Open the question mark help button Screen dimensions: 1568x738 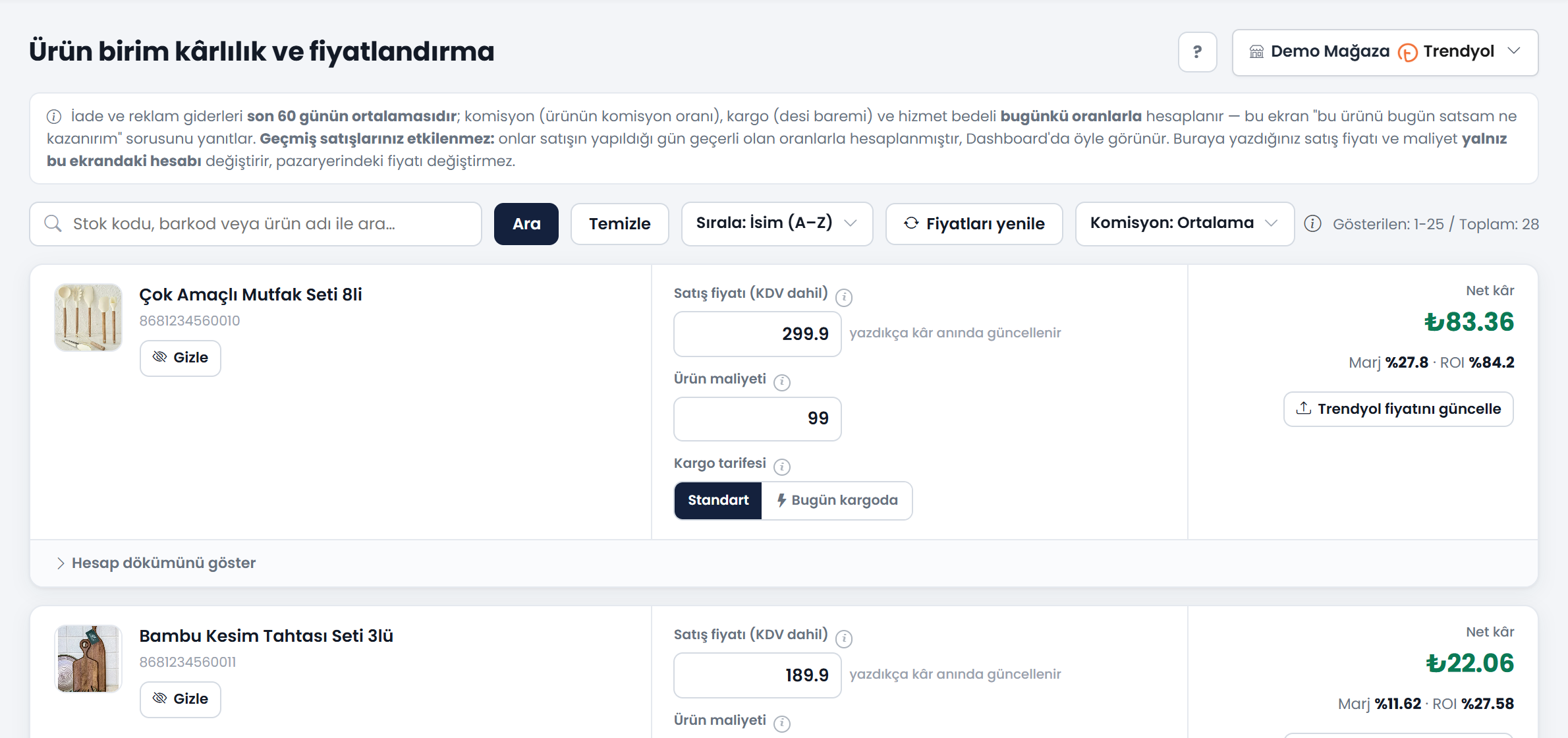[x=1197, y=52]
